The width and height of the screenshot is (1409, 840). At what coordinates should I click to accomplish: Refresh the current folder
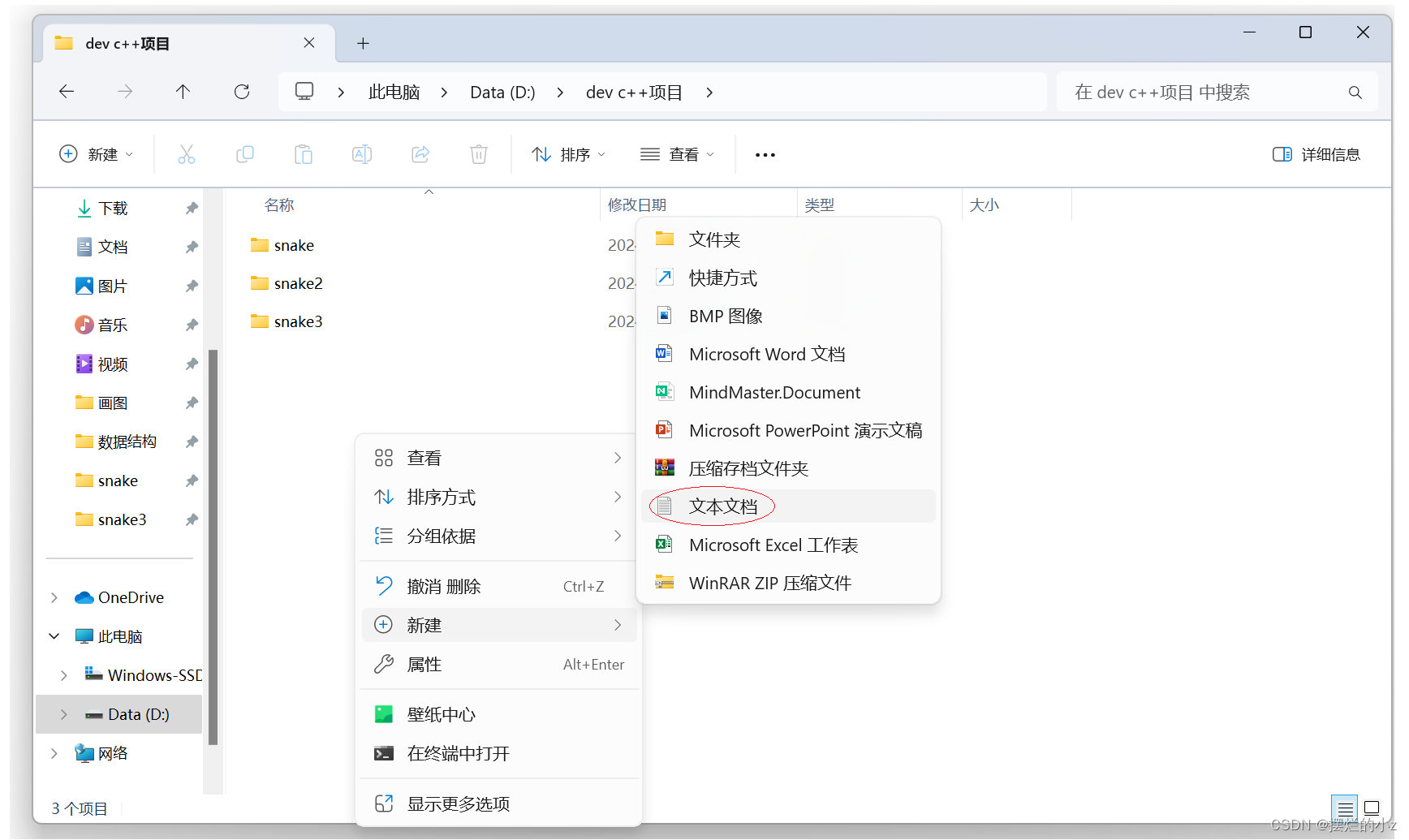(242, 92)
